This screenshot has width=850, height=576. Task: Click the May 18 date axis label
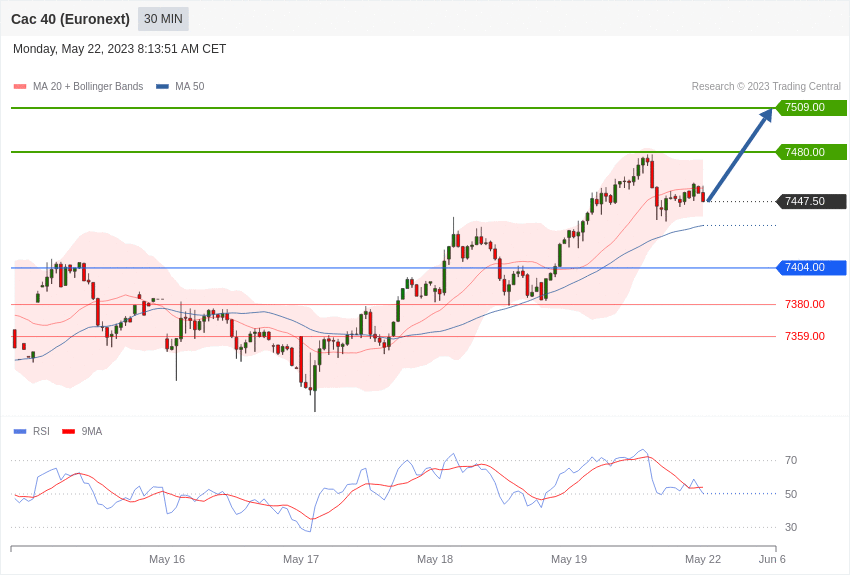click(x=435, y=559)
